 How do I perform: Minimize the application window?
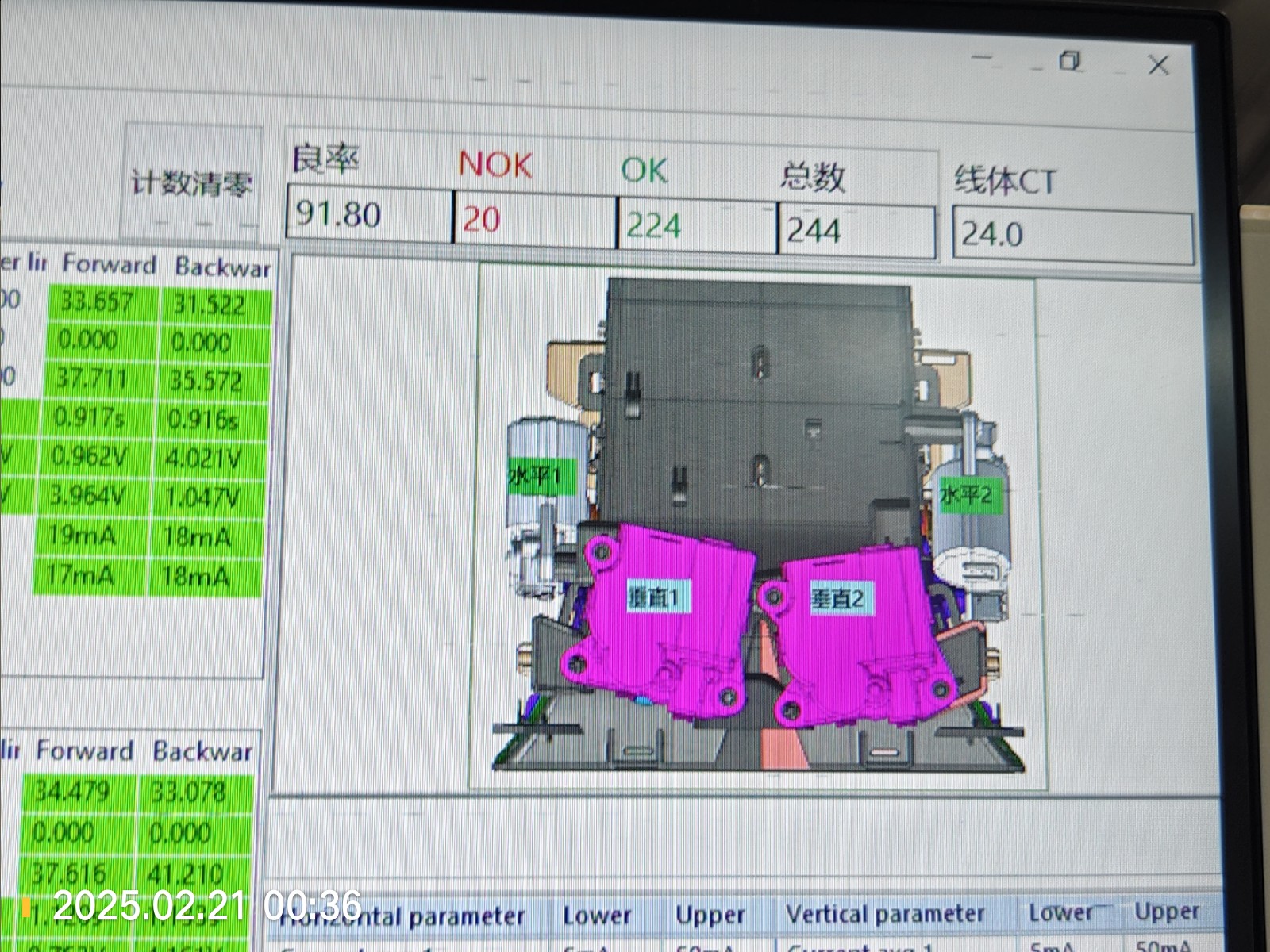coord(982,58)
